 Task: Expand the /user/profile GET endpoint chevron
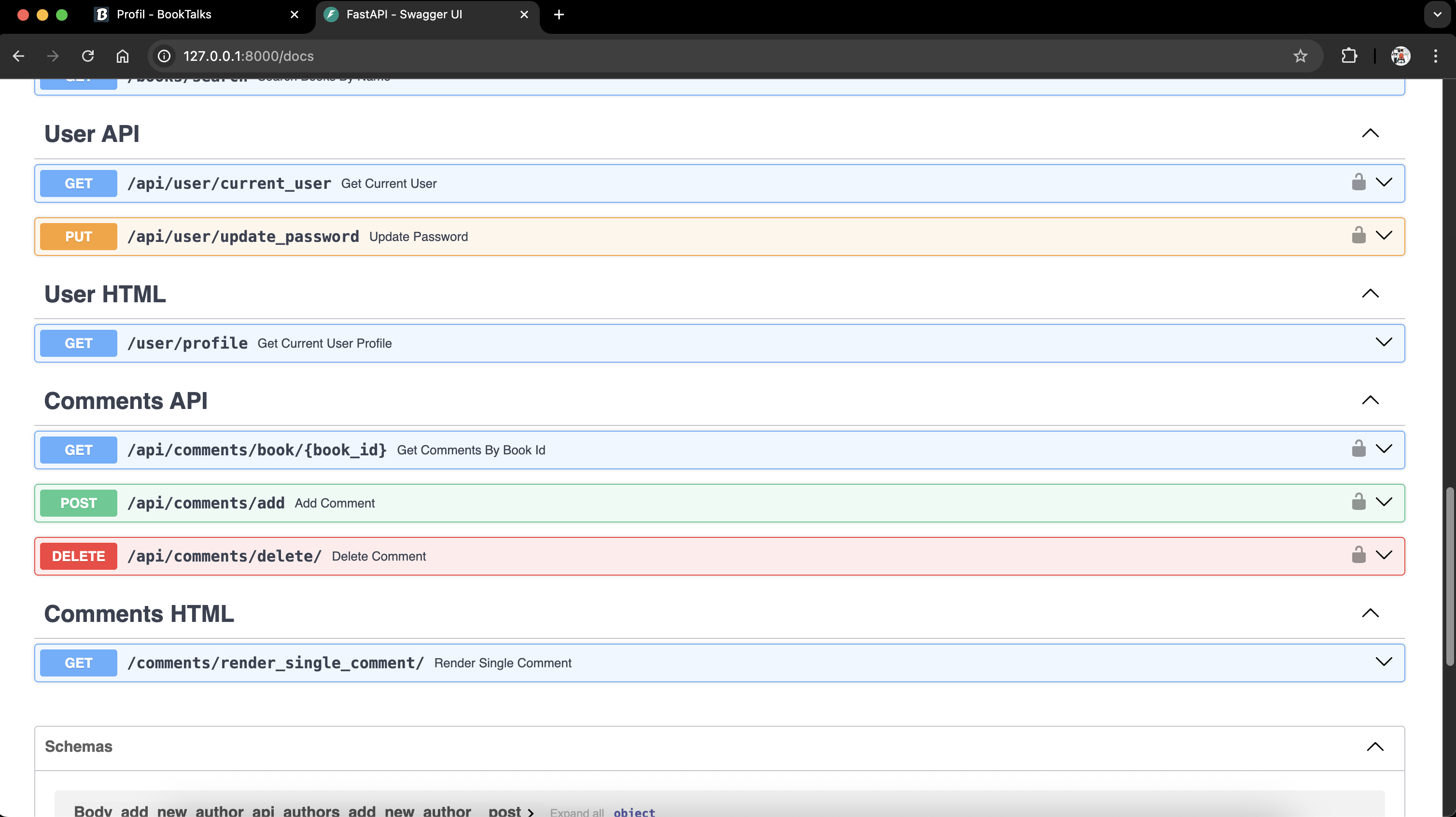pyautogui.click(x=1383, y=342)
